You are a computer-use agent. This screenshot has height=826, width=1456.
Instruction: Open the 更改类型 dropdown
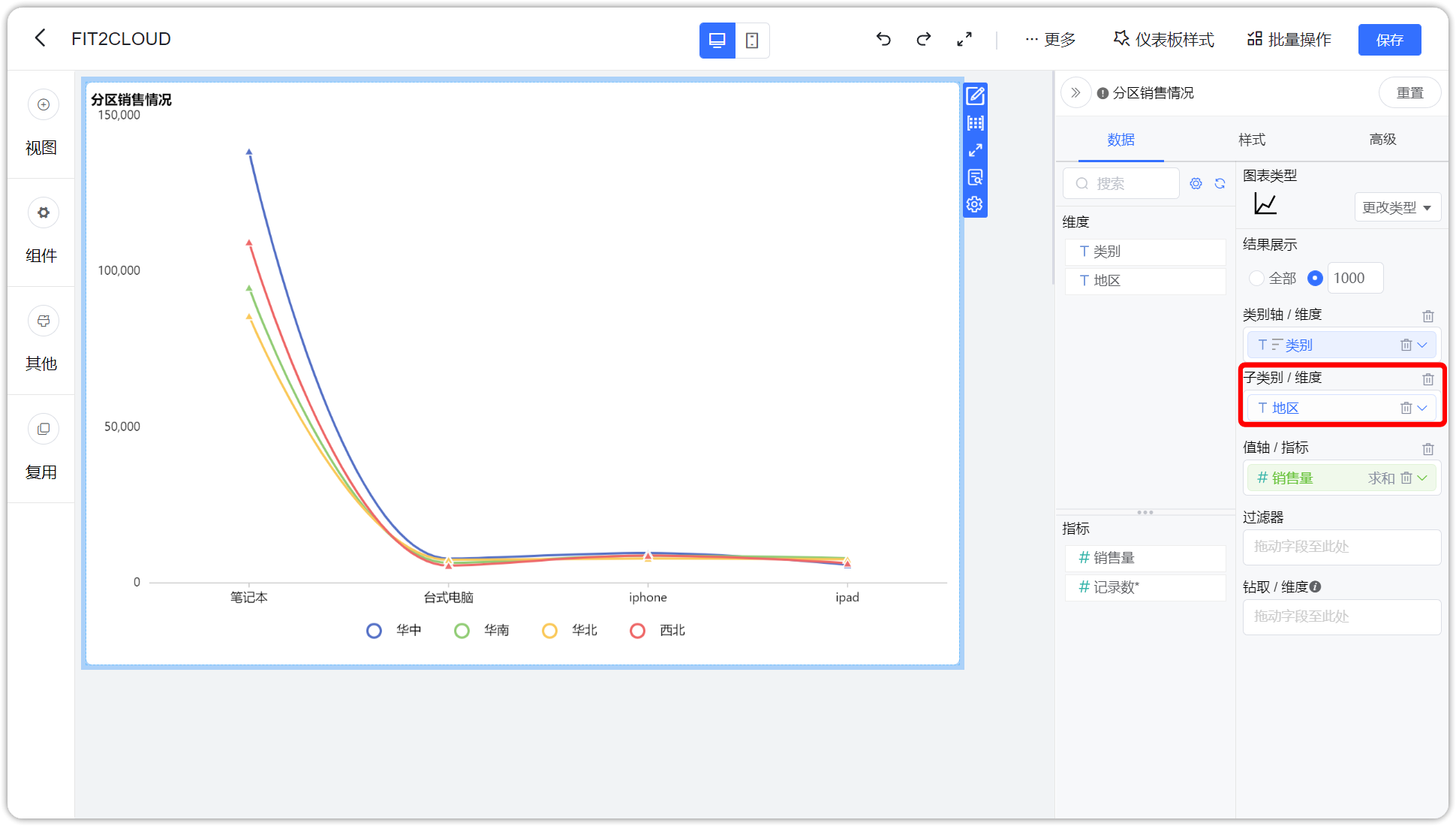[1397, 207]
